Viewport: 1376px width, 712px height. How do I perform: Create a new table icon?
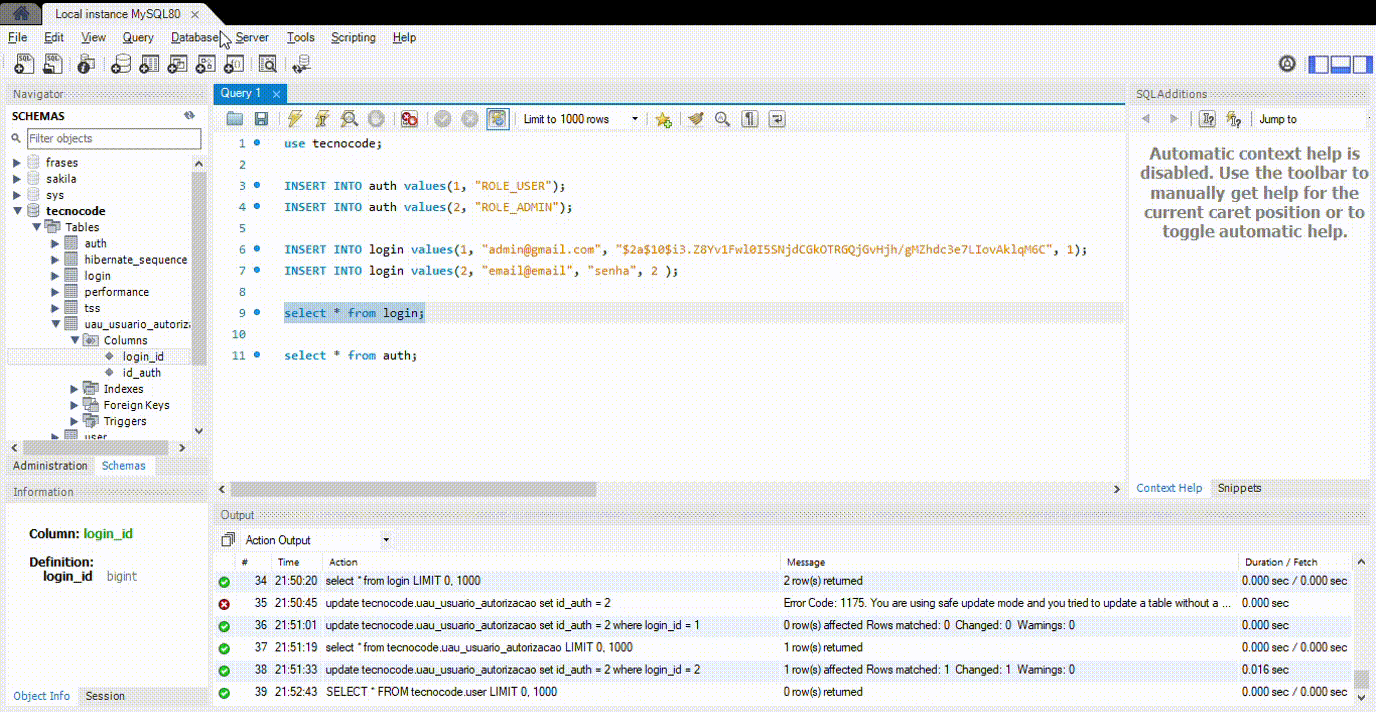(x=149, y=65)
